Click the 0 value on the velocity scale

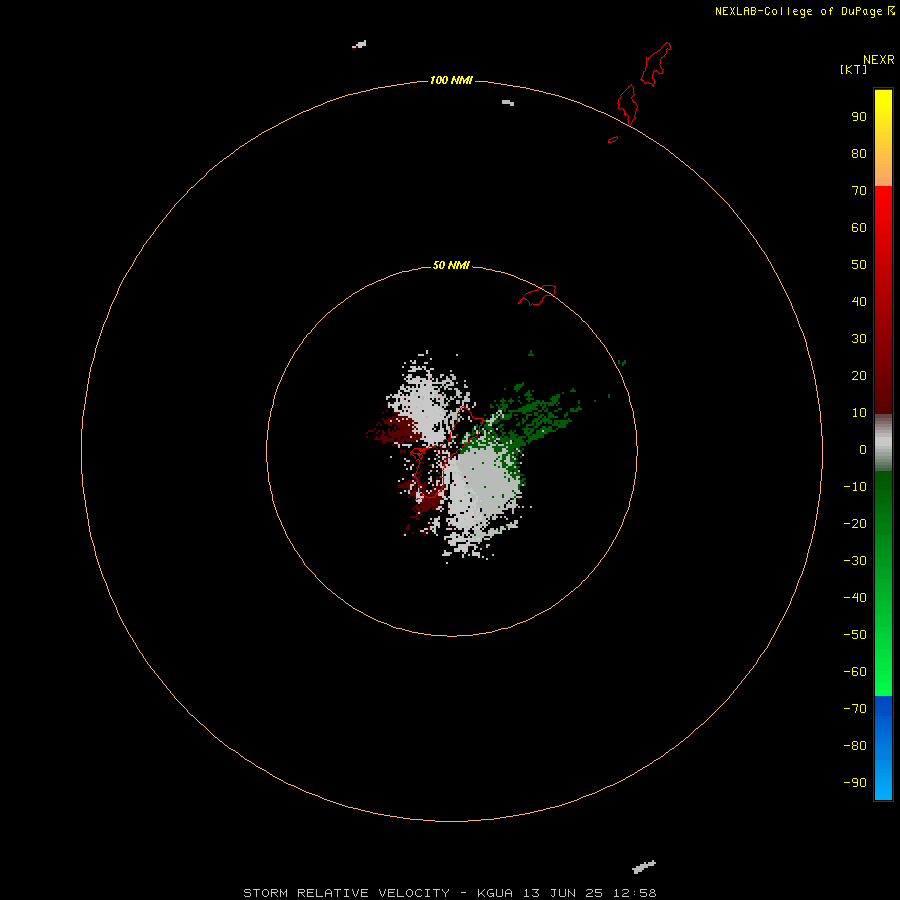point(863,449)
